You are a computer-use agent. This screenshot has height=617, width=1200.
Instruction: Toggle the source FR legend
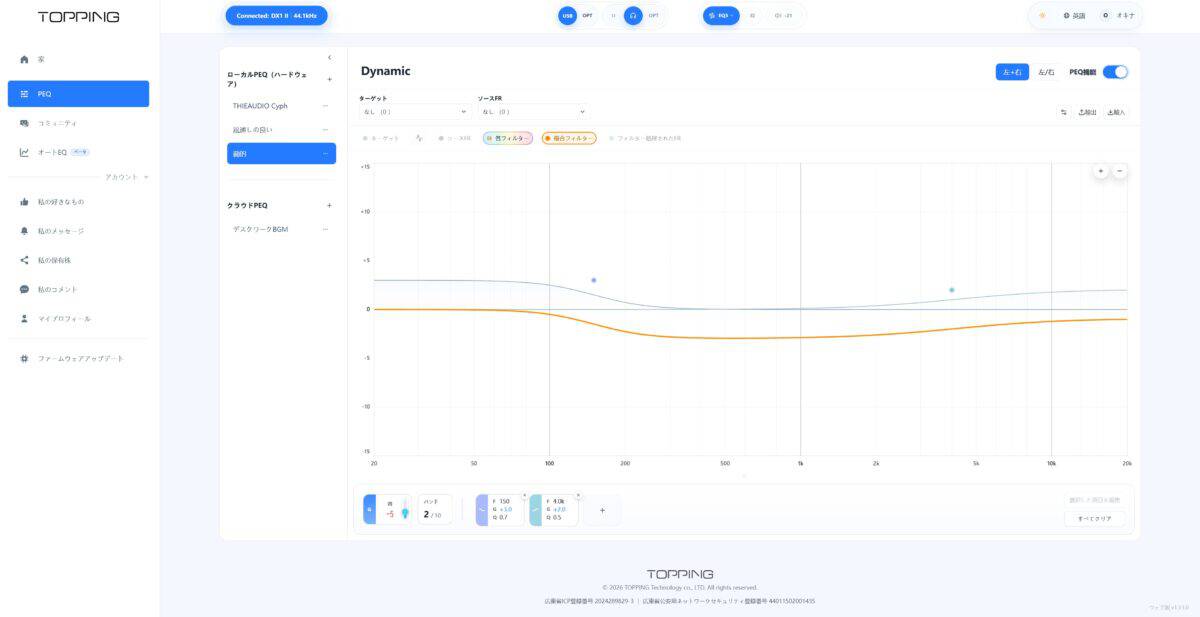(x=455, y=138)
